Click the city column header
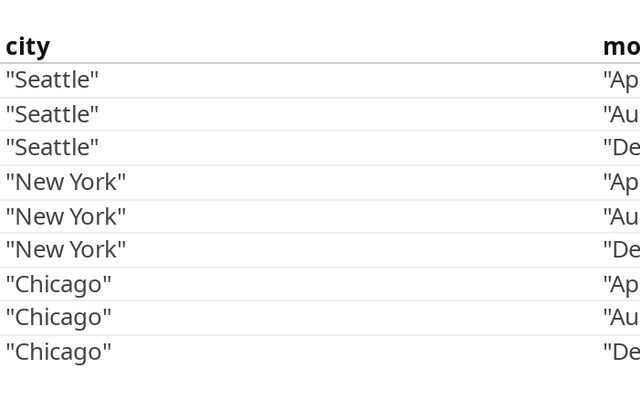The height and width of the screenshot is (400, 640). pyautogui.click(x=28, y=46)
